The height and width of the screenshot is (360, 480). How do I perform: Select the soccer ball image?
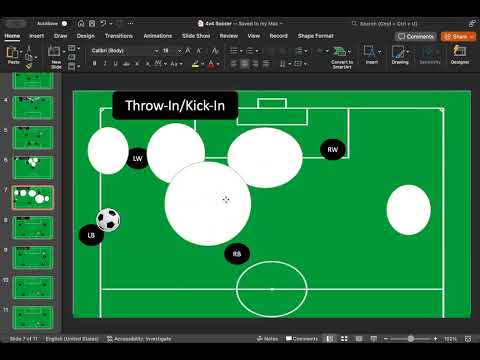pos(108,220)
